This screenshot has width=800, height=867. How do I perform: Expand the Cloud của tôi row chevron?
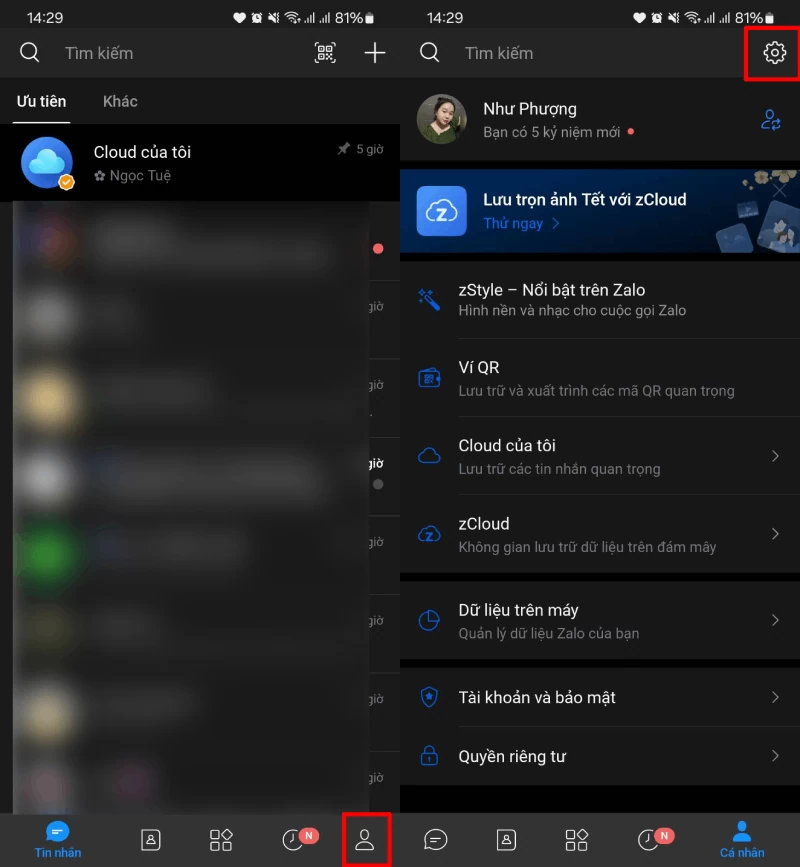click(x=775, y=456)
